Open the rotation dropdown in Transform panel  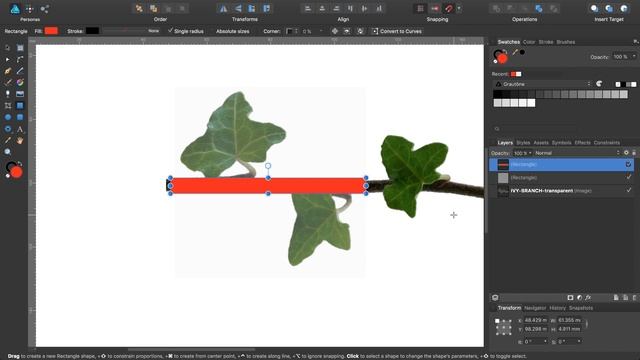pos(544,341)
